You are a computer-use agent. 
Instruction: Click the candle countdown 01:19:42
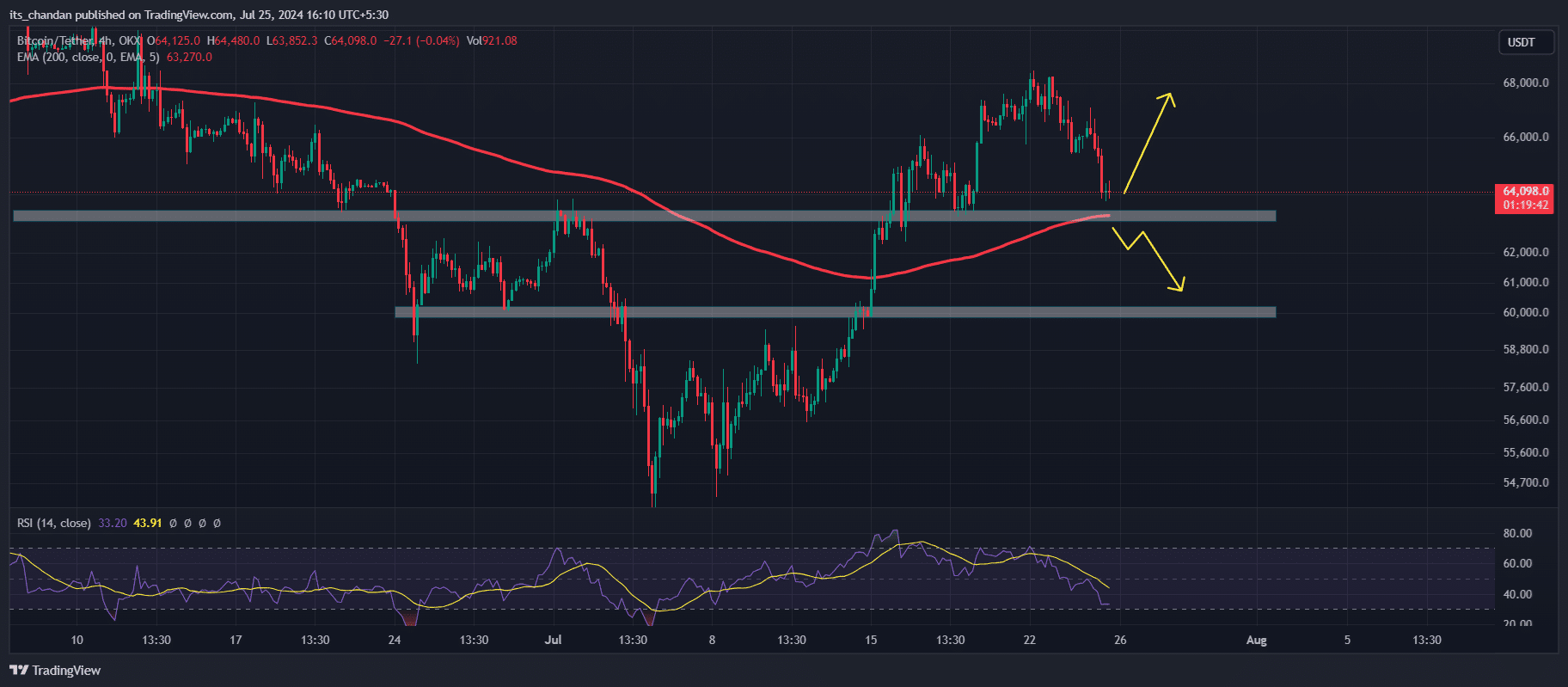tap(1526, 205)
